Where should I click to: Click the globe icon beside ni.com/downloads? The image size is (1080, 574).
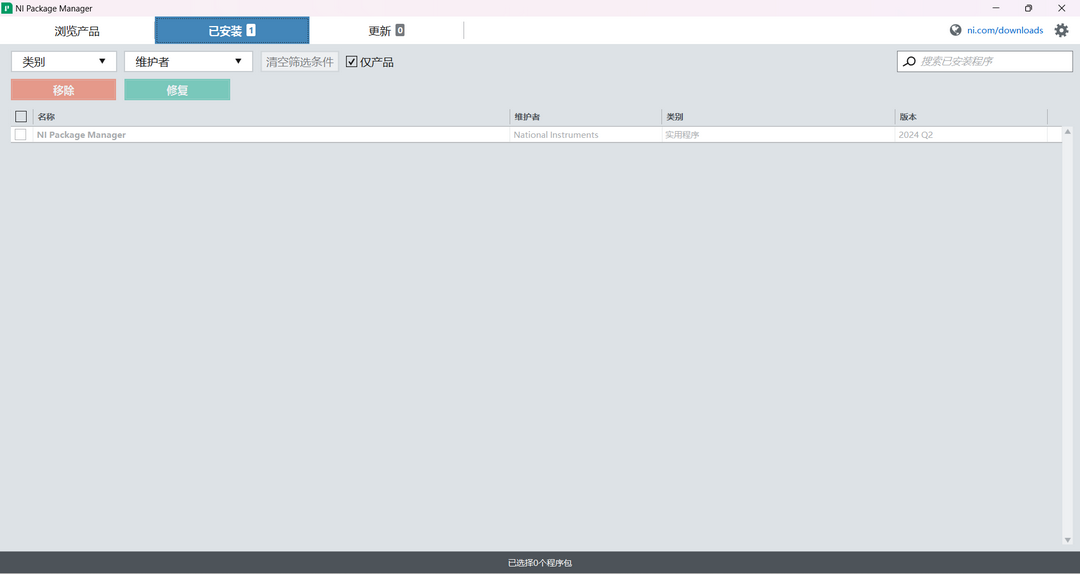point(956,30)
